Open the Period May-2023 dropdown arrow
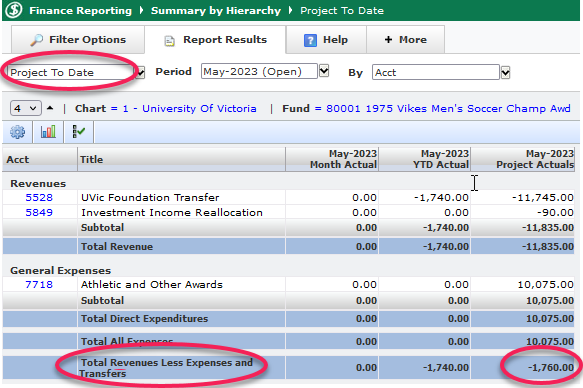The height and width of the screenshot is (388, 583). 324,71
